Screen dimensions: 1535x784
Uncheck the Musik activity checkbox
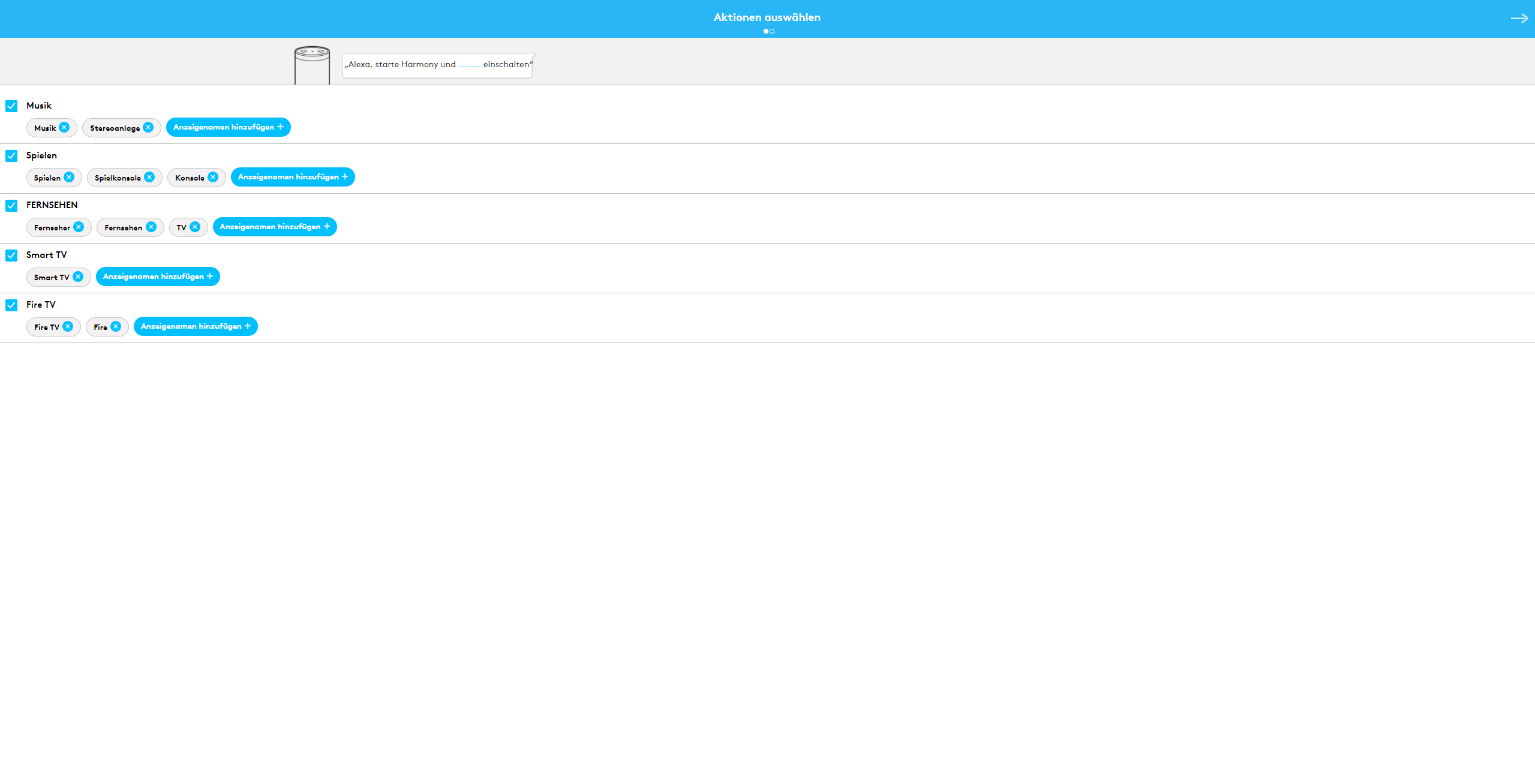click(x=11, y=106)
